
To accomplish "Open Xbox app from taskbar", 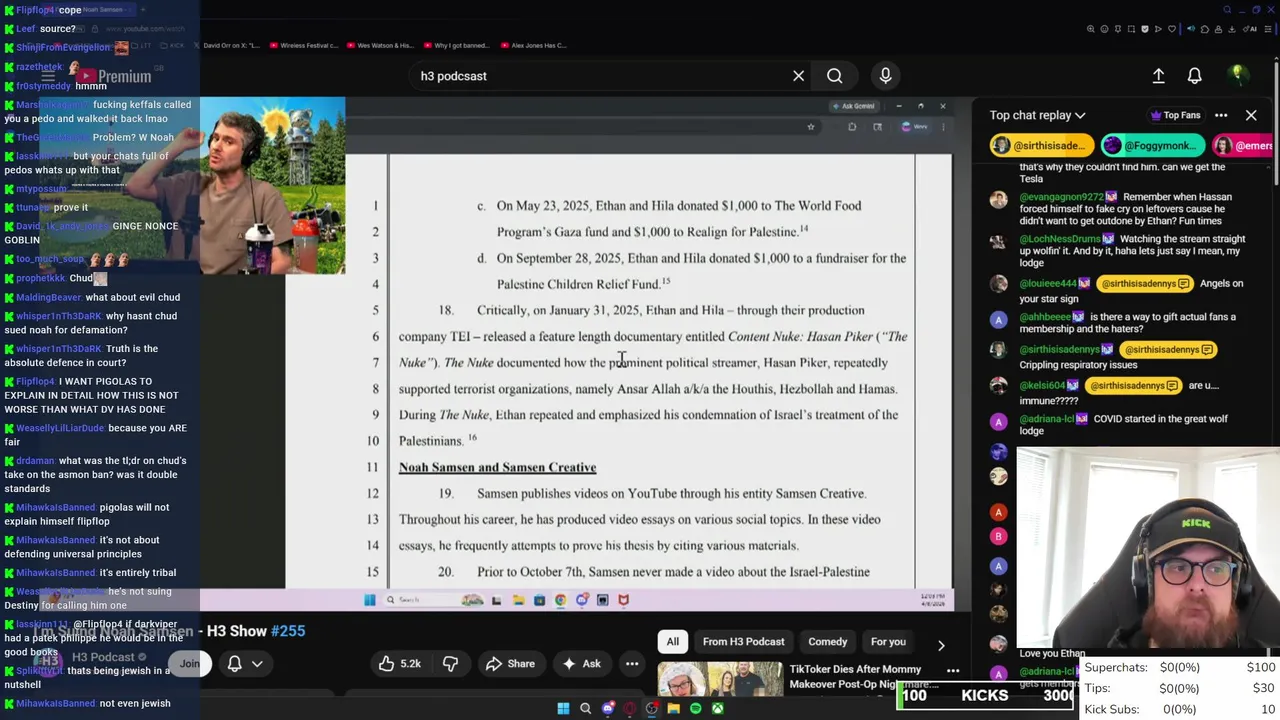I will pos(718,709).
